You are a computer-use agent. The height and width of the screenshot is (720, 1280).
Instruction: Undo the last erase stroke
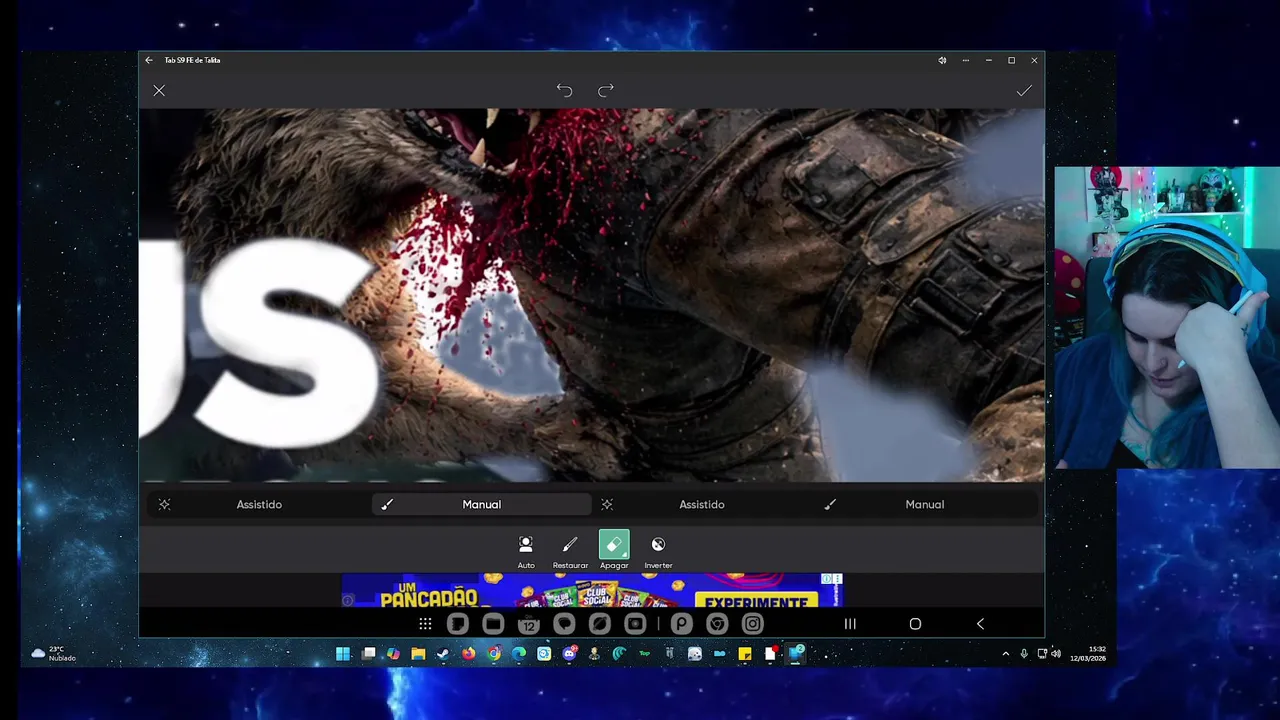[x=564, y=91]
